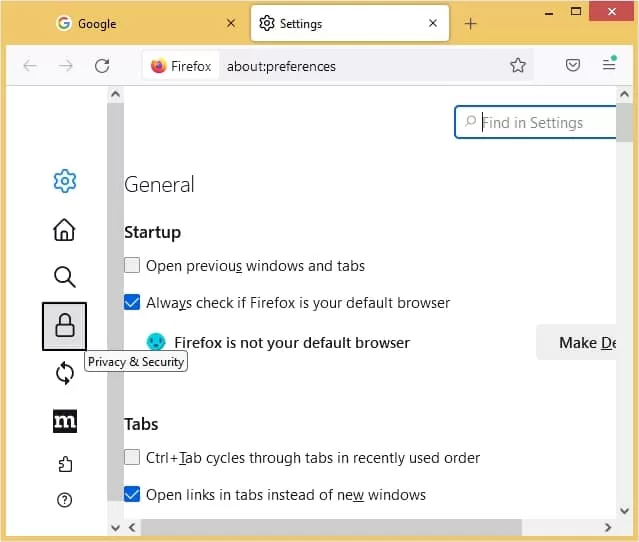The height and width of the screenshot is (542, 639).
Task: Open the Sync settings icon
Action: coord(65,373)
